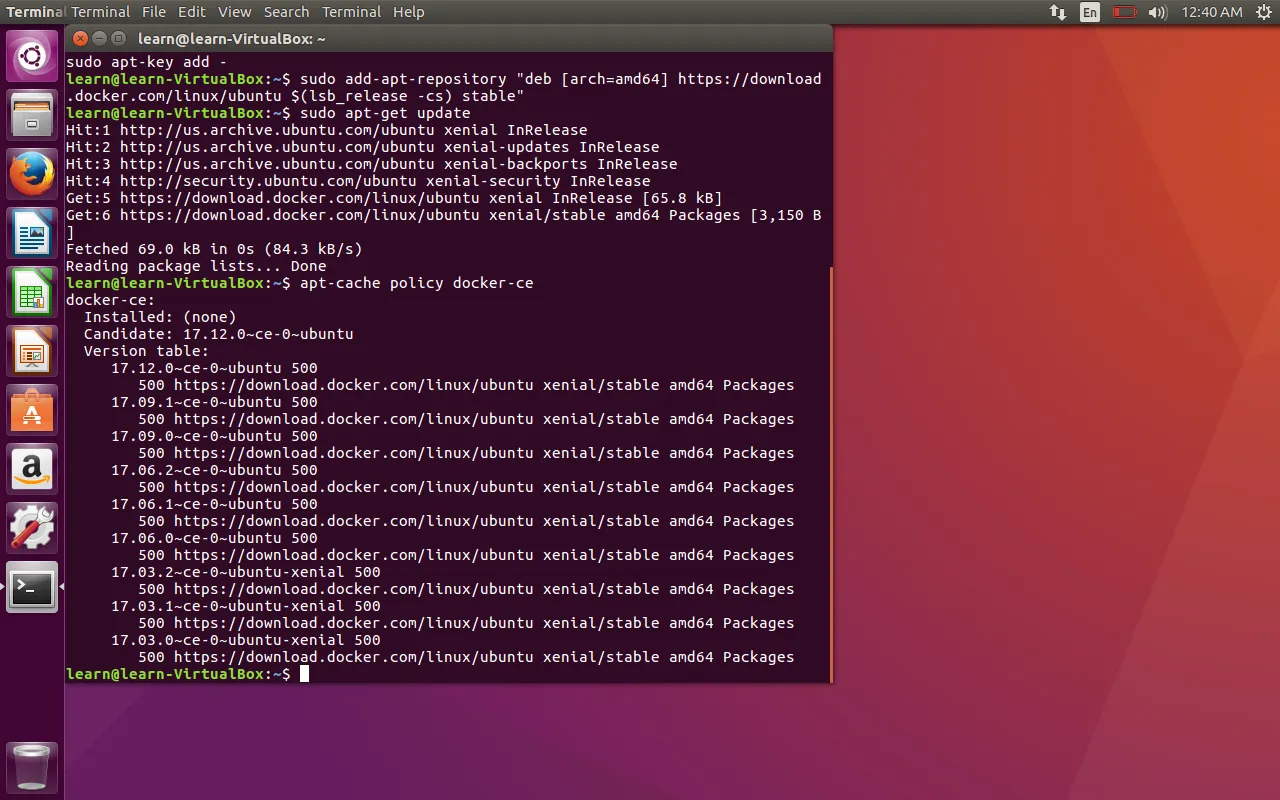The width and height of the screenshot is (1280, 800).
Task: Click the 'Fetched 69.0 kB in 0s' line
Action: (214, 249)
